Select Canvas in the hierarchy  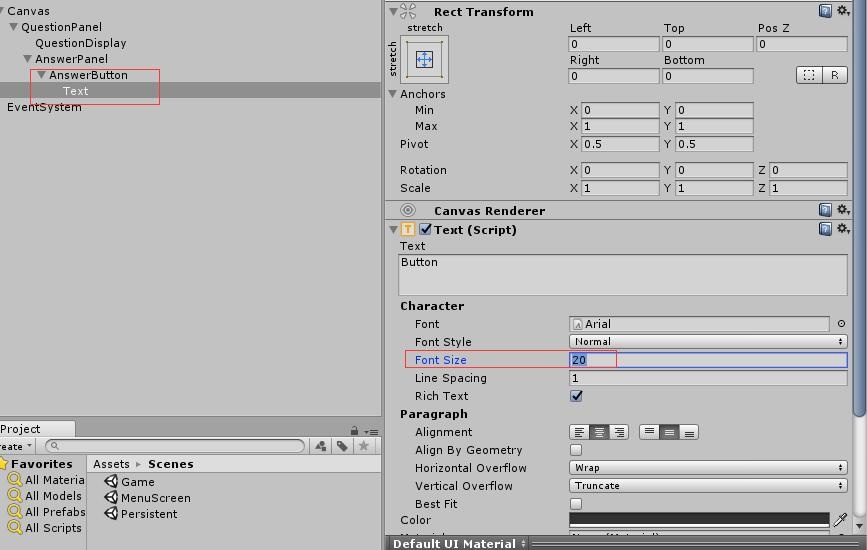pyautogui.click(x=28, y=11)
